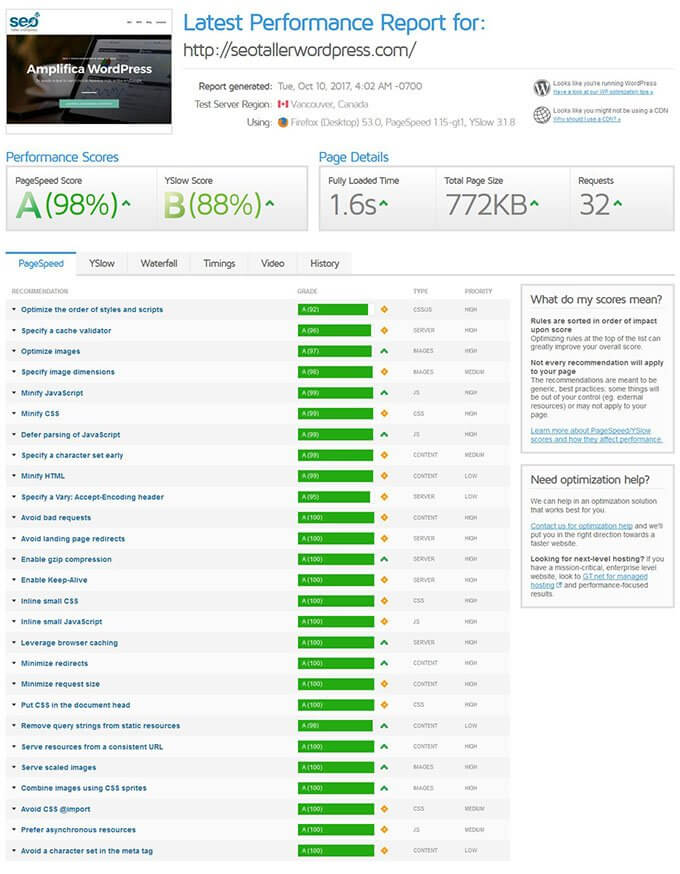The image size is (680, 874).
Task: Open 'Learn more about PageSpeed/YSlow scores' link
Action: click(x=596, y=435)
